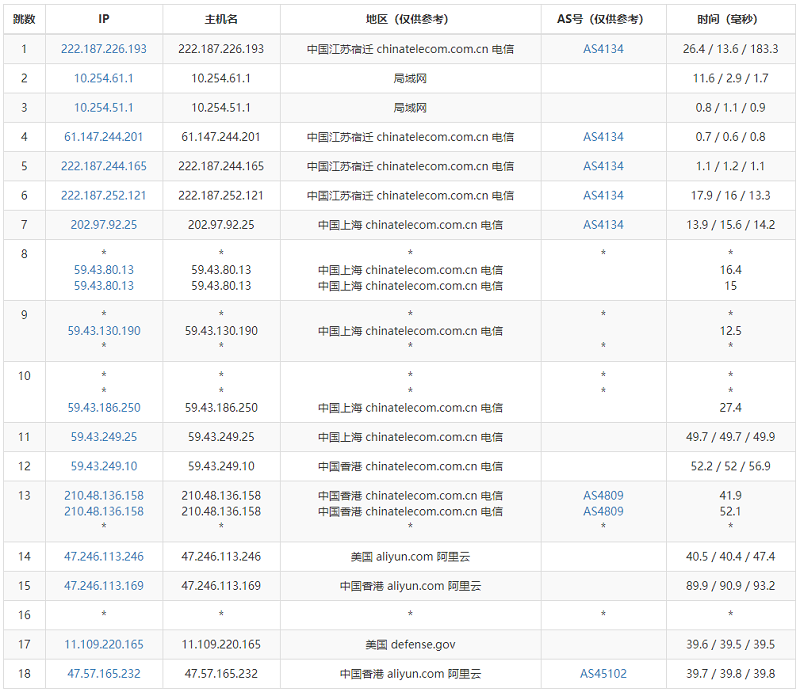Image resolution: width=800 pixels, height=692 pixels.
Task: Select hostname cell 222.187.226.193
Action: click(x=221, y=49)
